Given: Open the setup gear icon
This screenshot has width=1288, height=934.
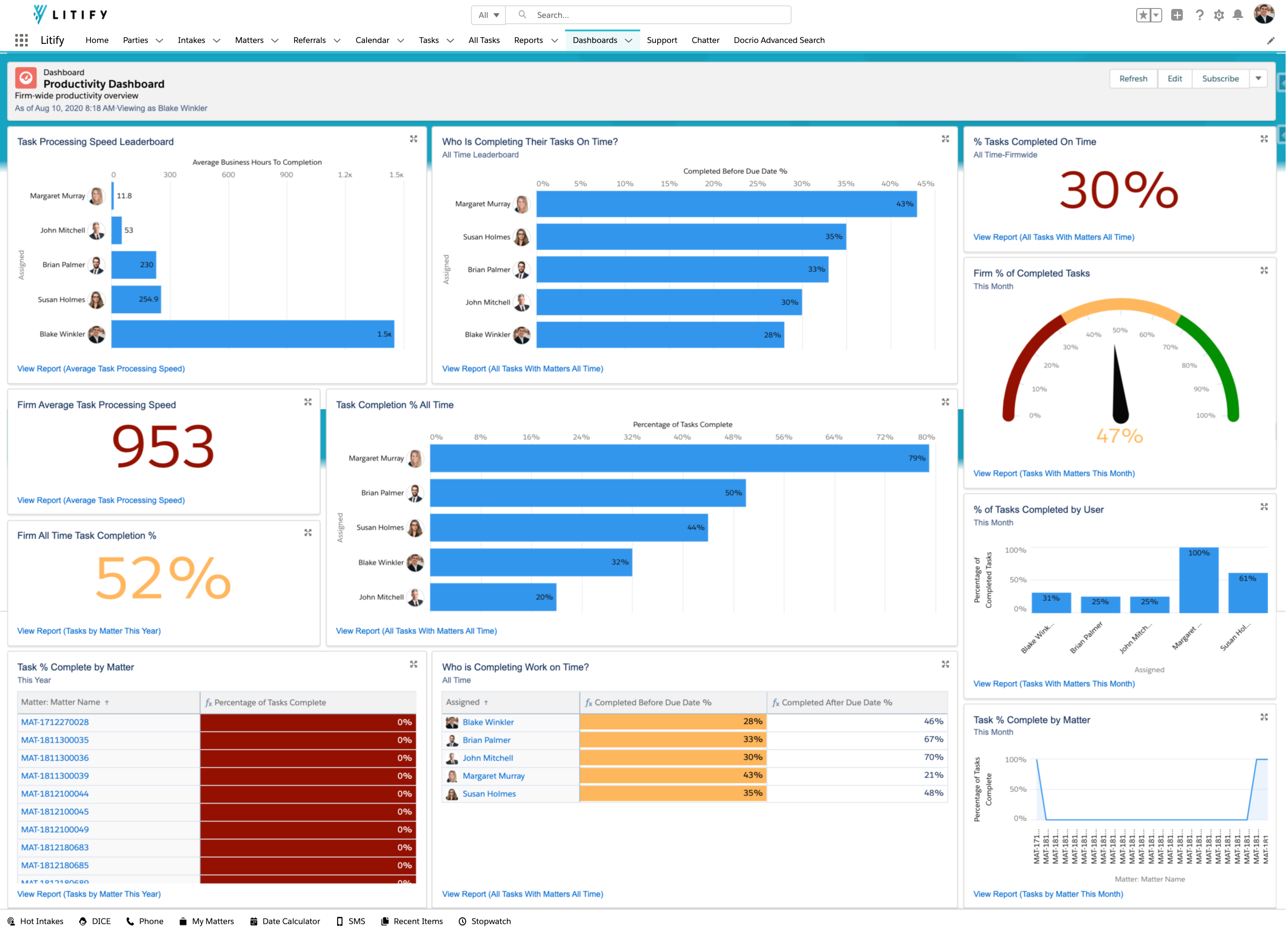Looking at the screenshot, I should 1219,15.
